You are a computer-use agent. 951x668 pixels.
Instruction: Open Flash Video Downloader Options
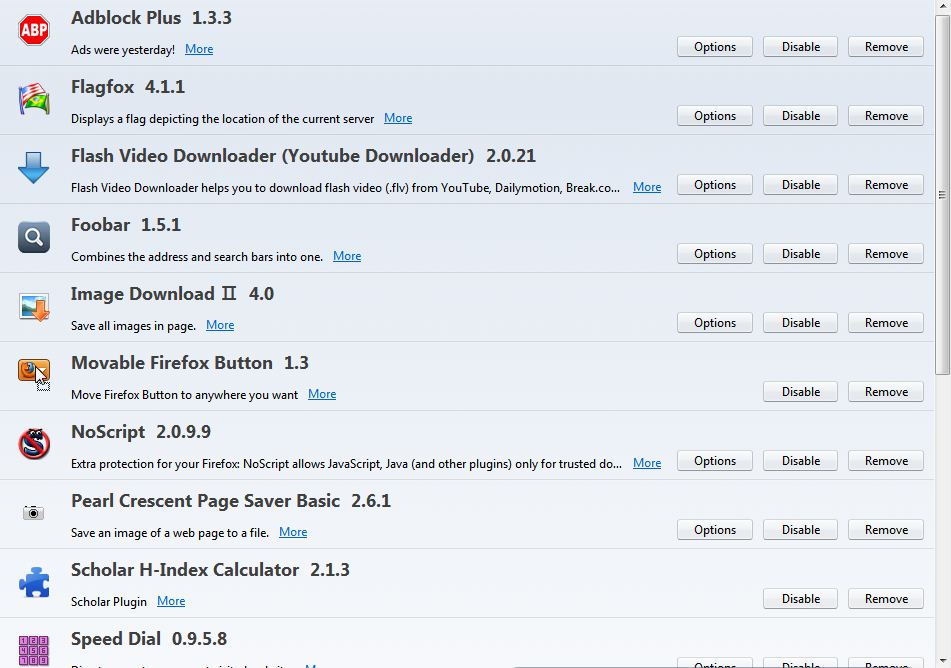pos(714,185)
